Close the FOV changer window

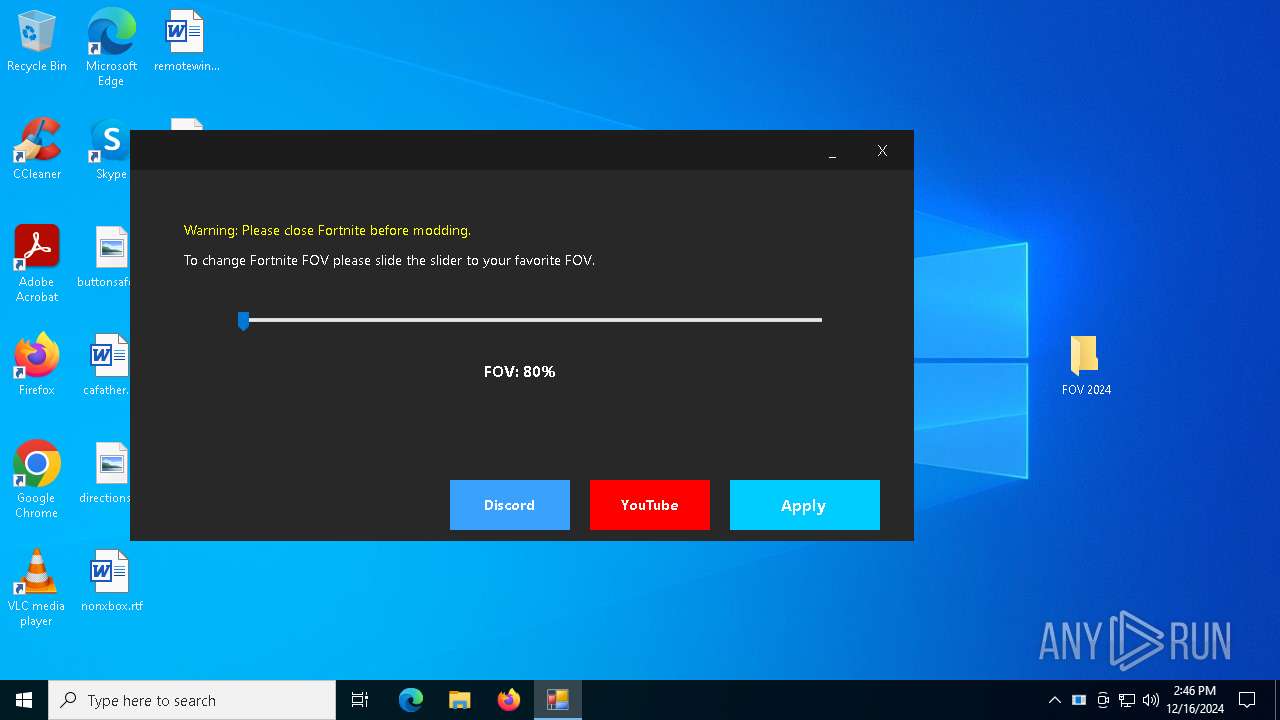tap(882, 151)
